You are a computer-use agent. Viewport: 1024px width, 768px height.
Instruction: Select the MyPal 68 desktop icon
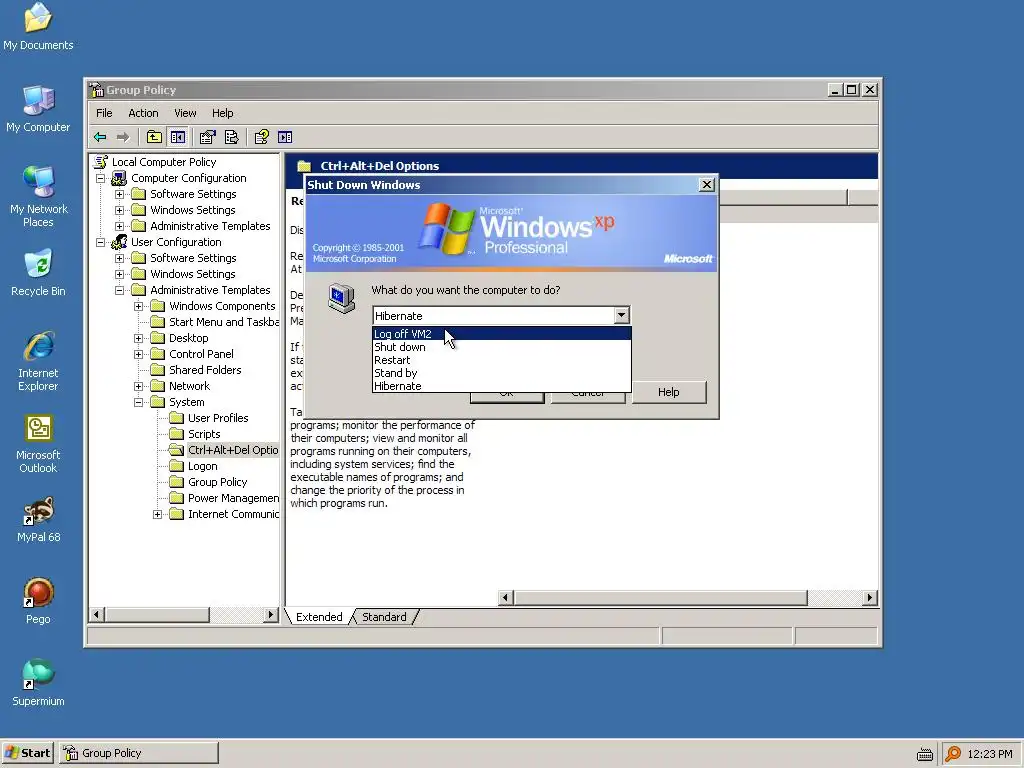coord(38,520)
